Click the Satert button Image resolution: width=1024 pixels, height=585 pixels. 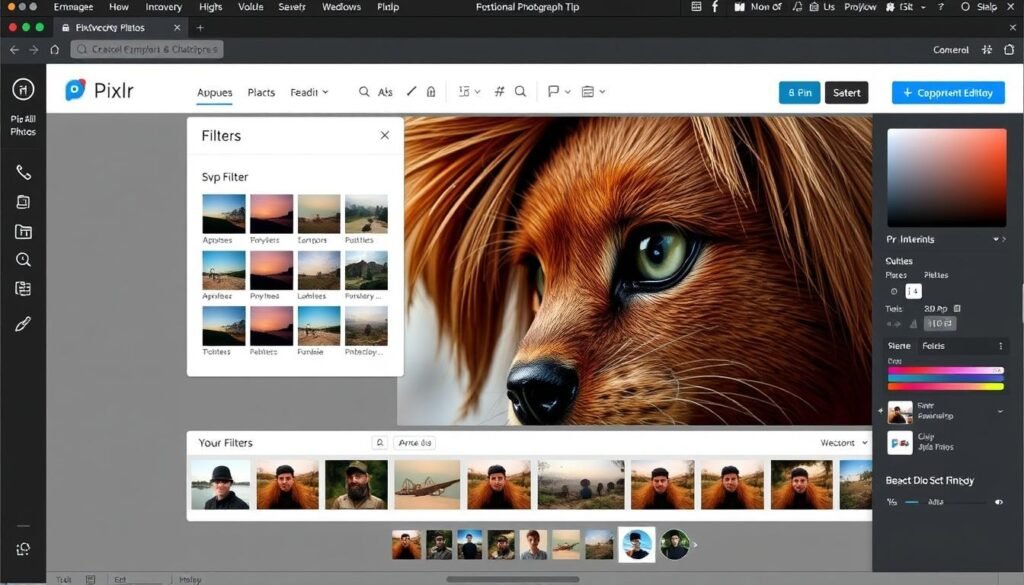point(846,92)
